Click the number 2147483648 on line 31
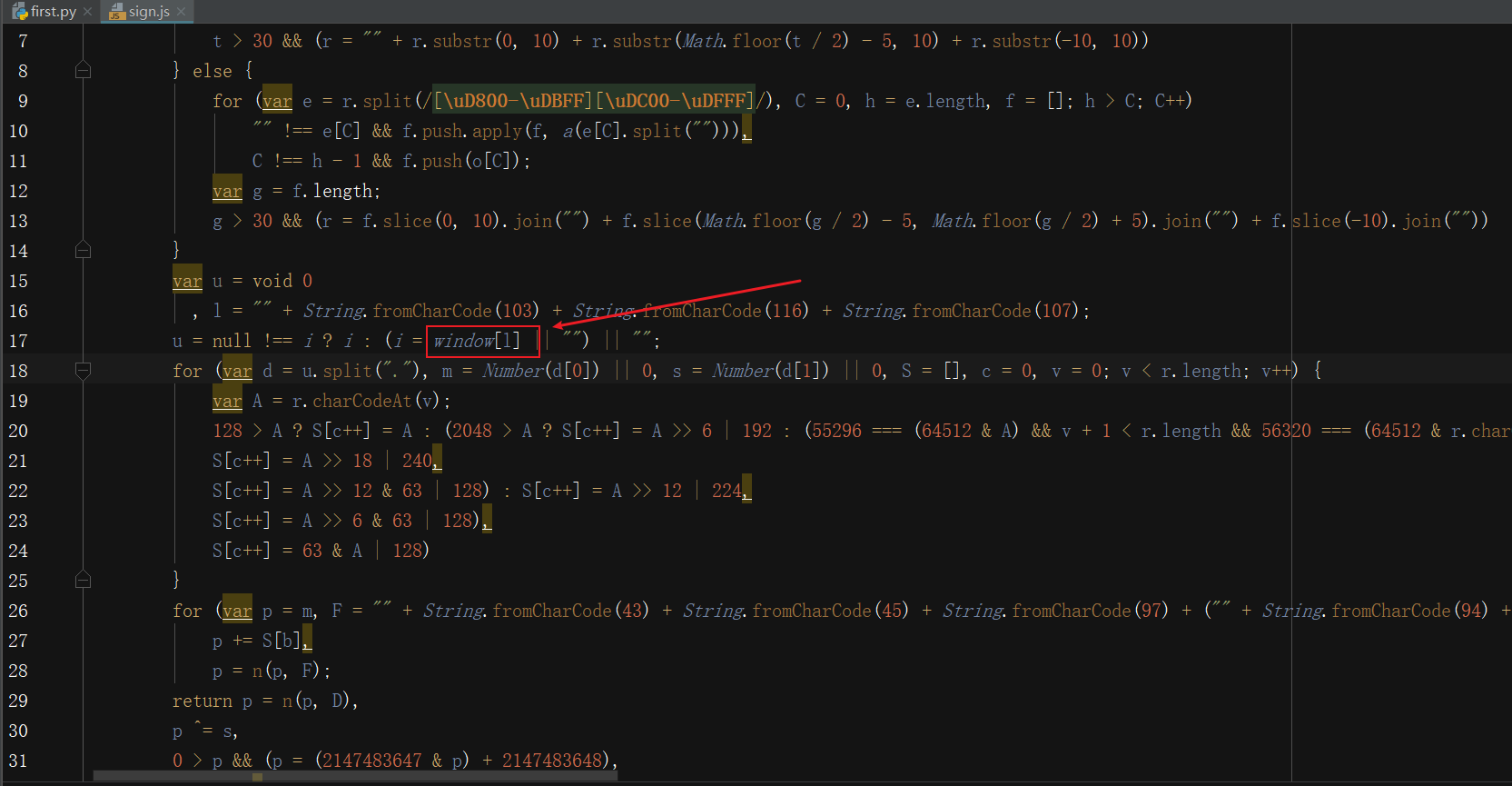1512x786 pixels. [552, 761]
